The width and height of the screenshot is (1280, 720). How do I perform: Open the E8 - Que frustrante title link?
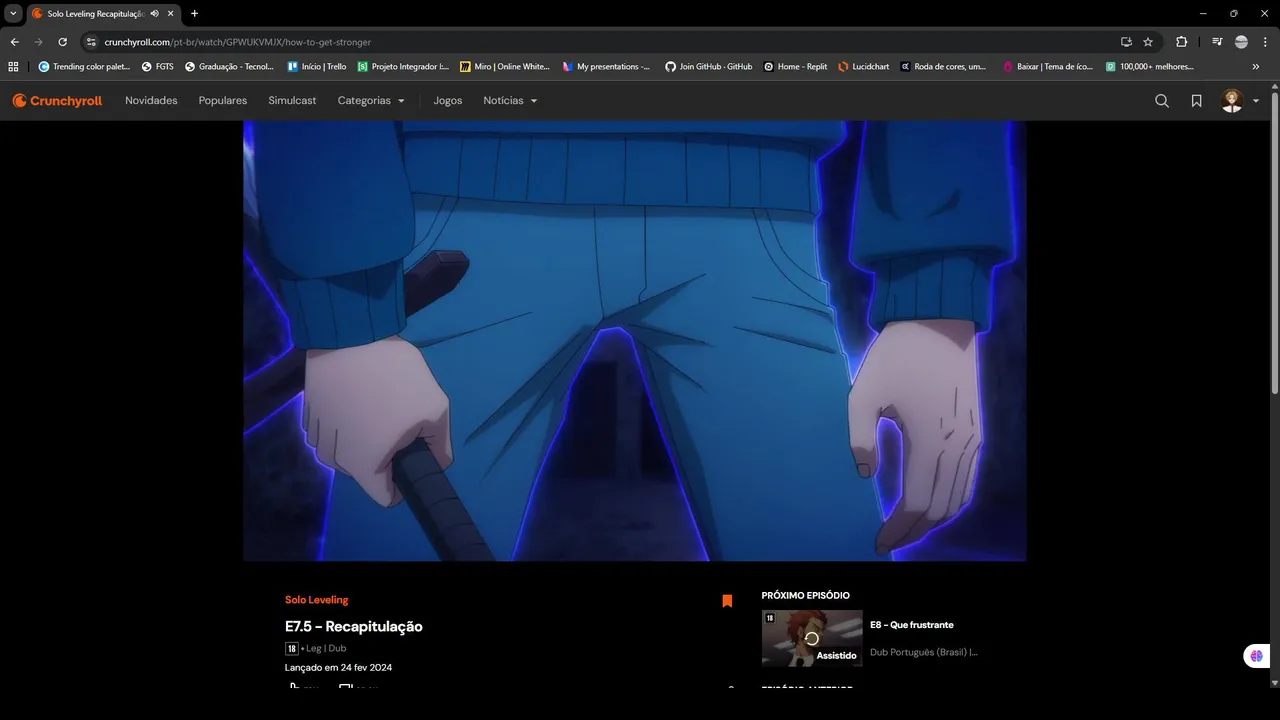(x=912, y=625)
